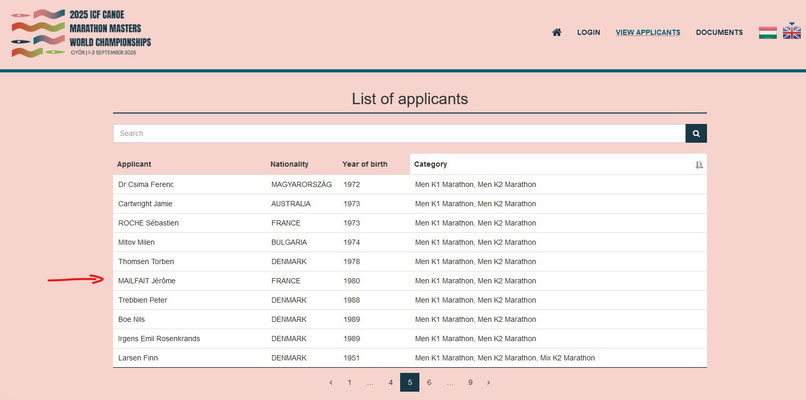This screenshot has height=400, width=806.
Task: Click the home icon in navigation
Action: [556, 32]
